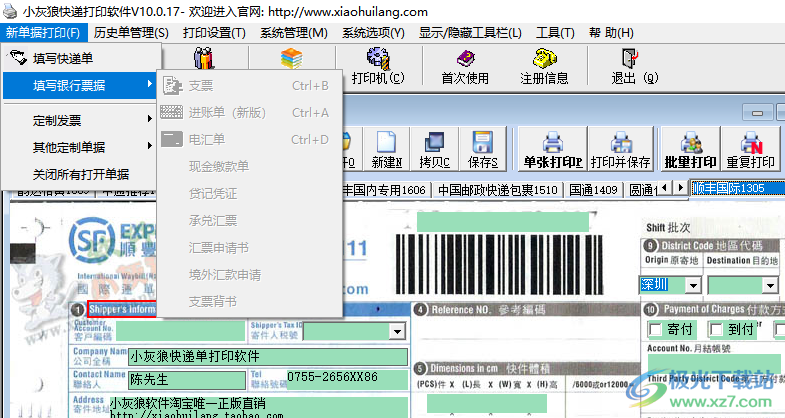Viewport: 785px width, 418px height.
Task: Open the Destination 目的地 dropdown
Action: (770, 285)
